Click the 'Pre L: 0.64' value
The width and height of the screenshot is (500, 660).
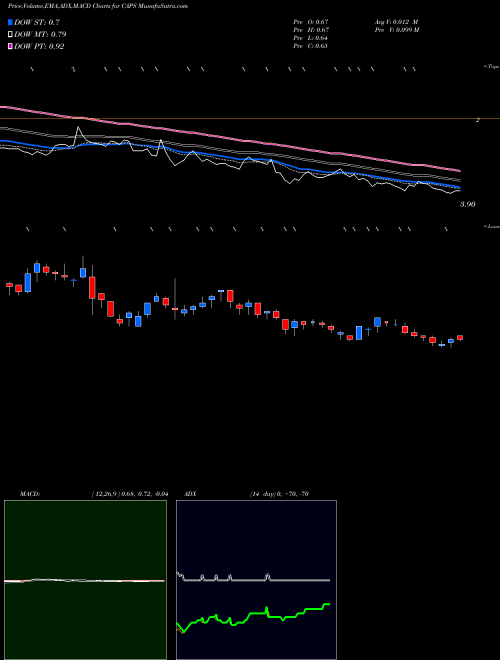point(311,38)
